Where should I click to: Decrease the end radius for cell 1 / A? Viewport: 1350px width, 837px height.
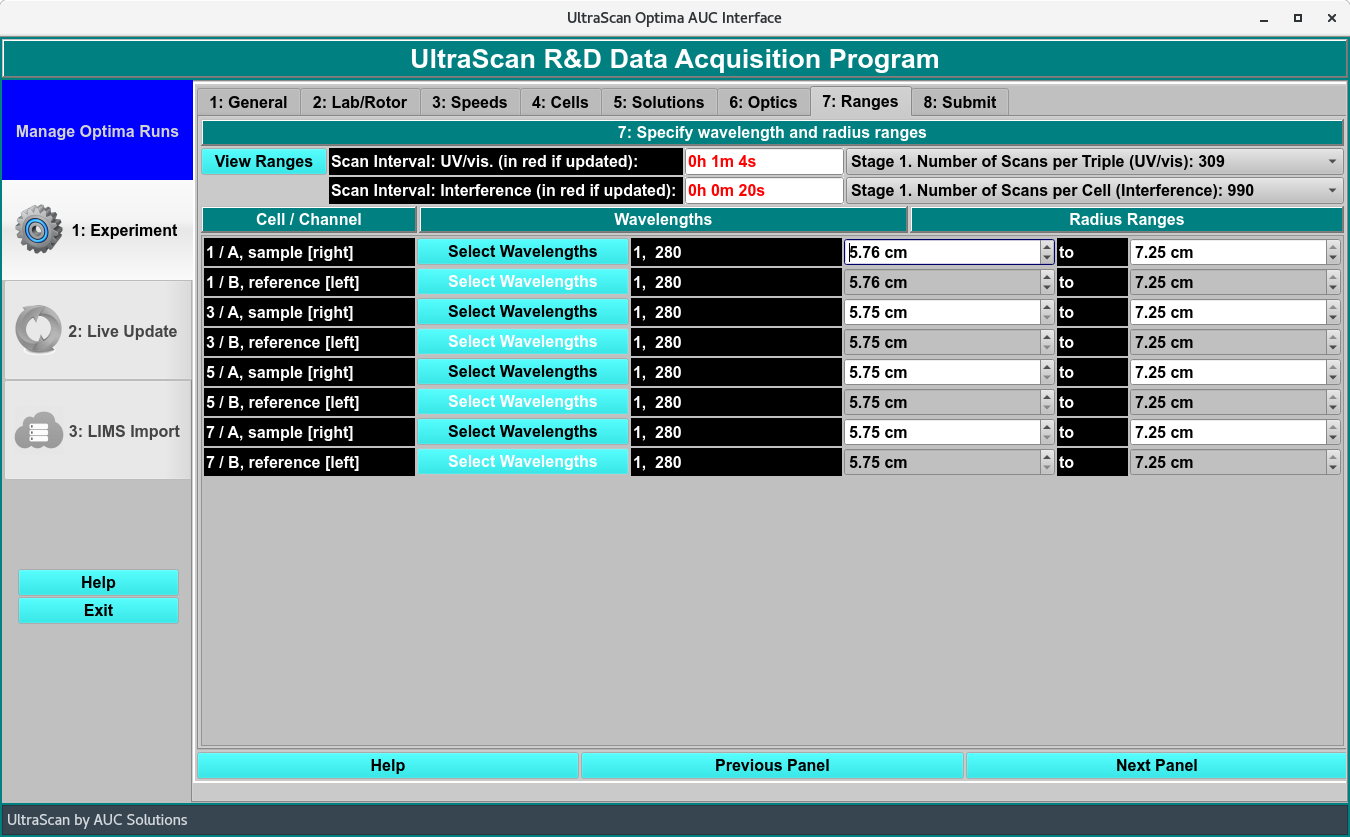pos(1333,258)
